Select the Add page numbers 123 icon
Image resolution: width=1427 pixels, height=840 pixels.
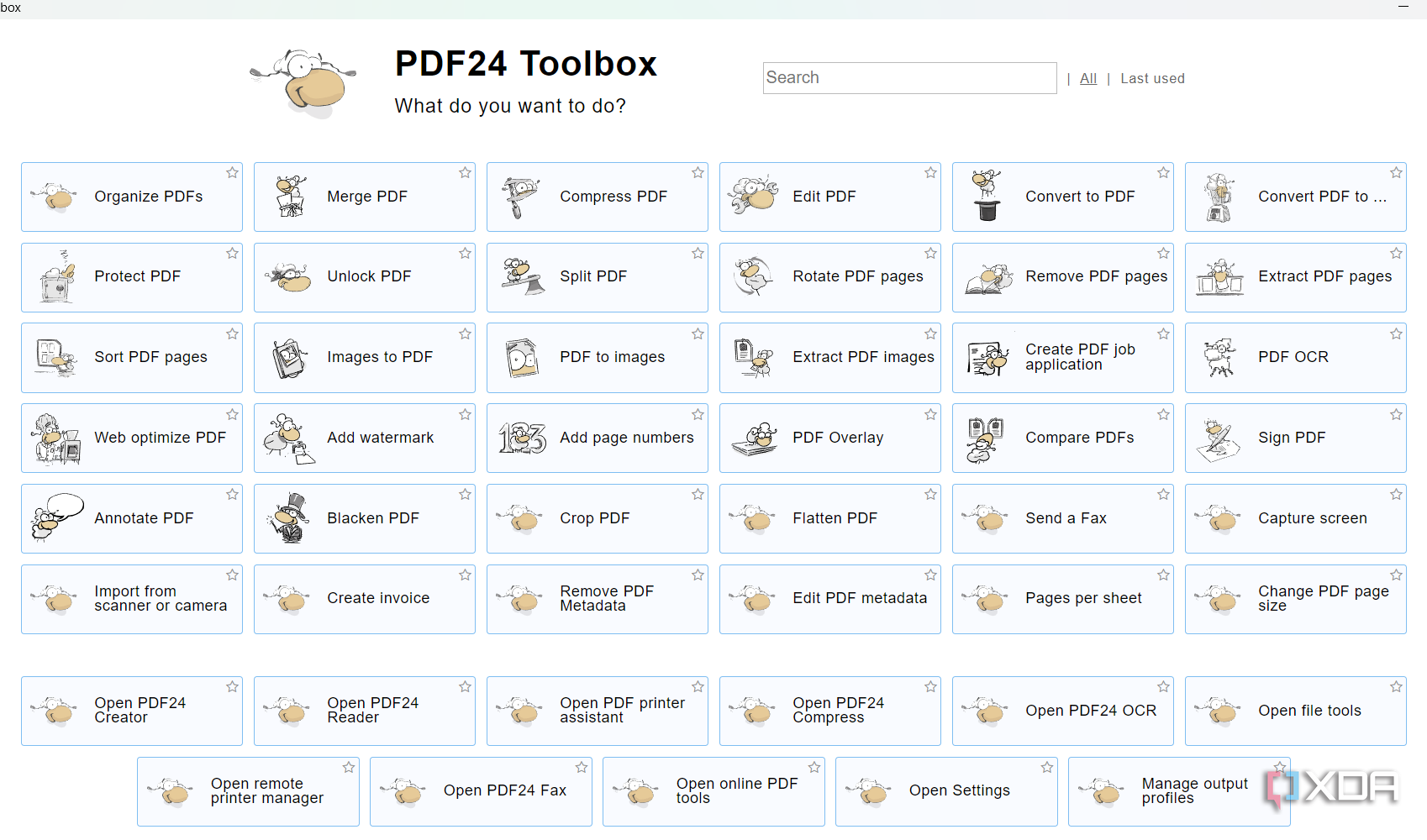(x=522, y=438)
